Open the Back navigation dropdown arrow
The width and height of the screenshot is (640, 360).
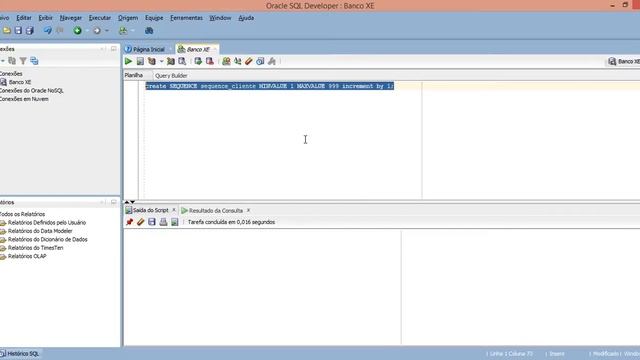87,31
